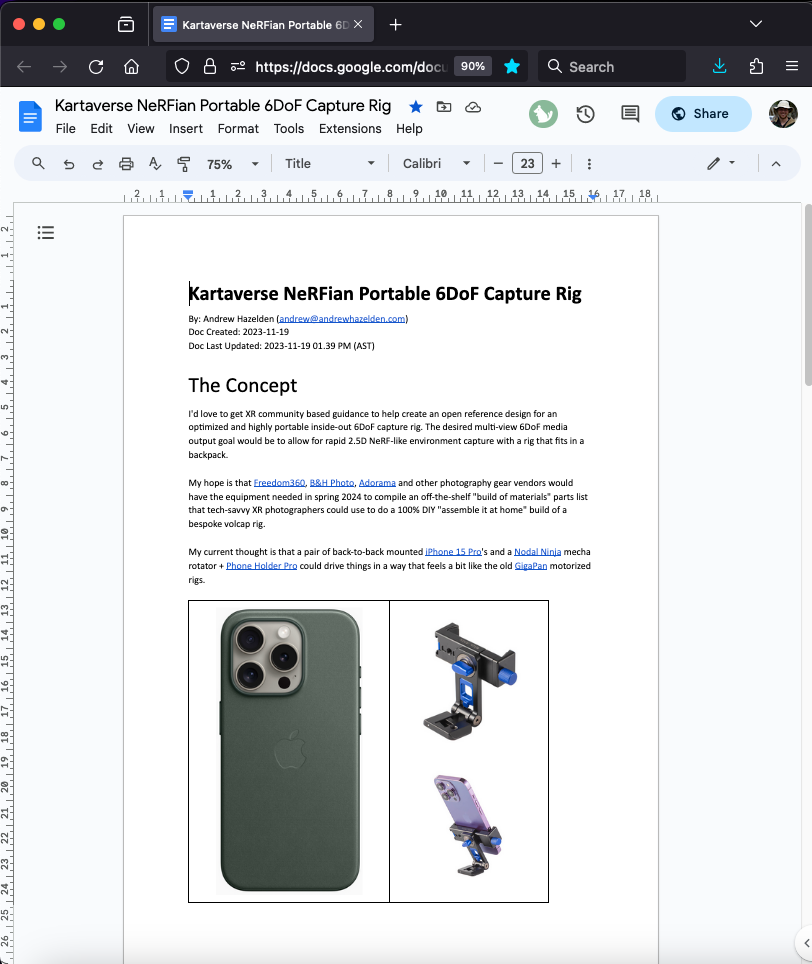The image size is (812, 964).
Task: Show document outline icon
Action: click(x=45, y=232)
